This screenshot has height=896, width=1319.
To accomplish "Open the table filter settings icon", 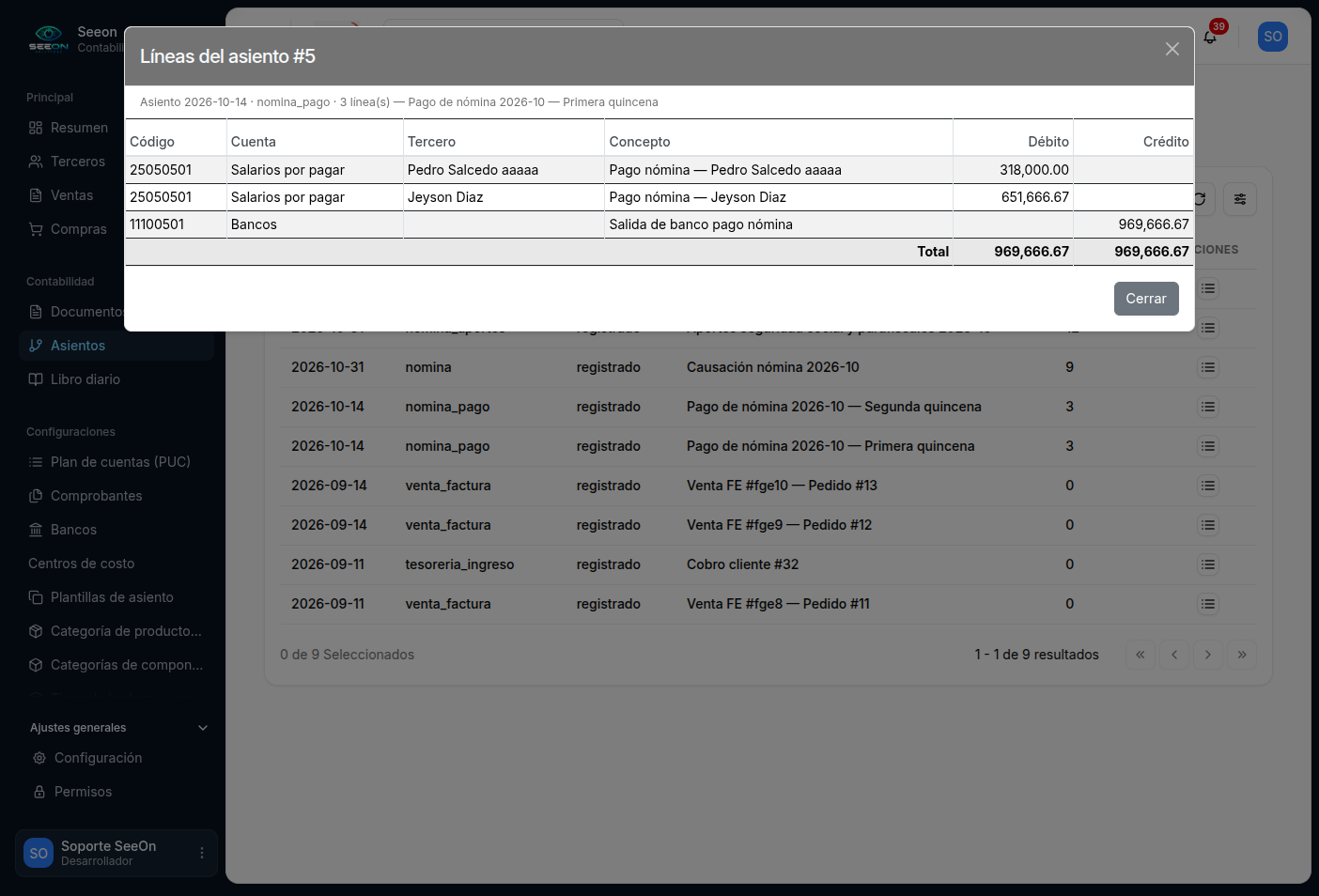I will click(1240, 199).
